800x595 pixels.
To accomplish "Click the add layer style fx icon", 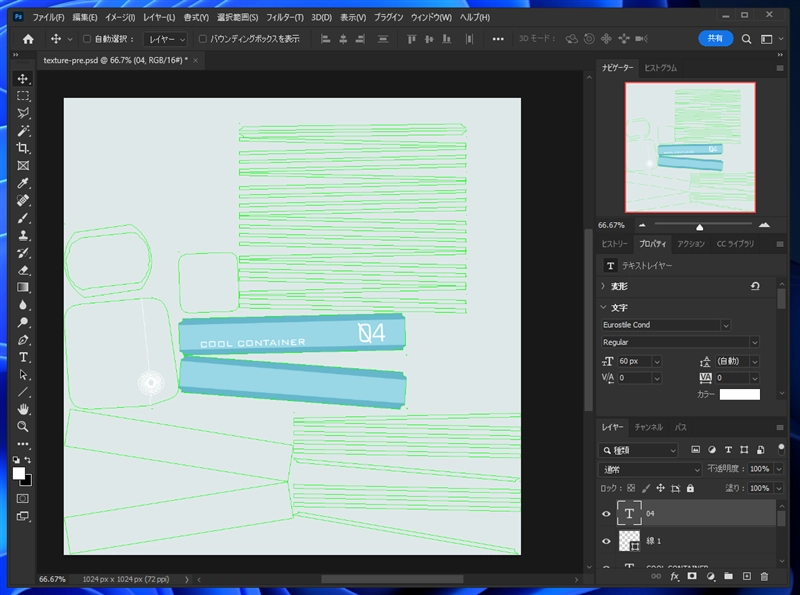I will pyautogui.click(x=674, y=576).
